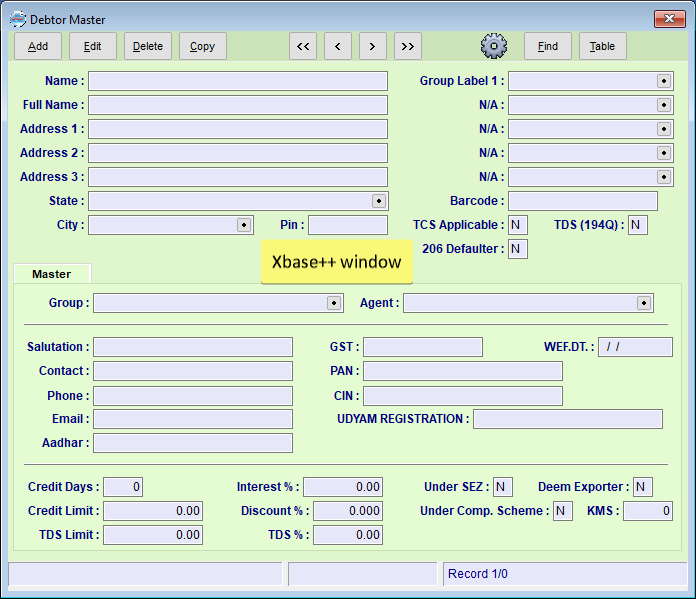Click the Debtor Master title bar icon
This screenshot has height=599, width=696.
pyautogui.click(x=17, y=19)
